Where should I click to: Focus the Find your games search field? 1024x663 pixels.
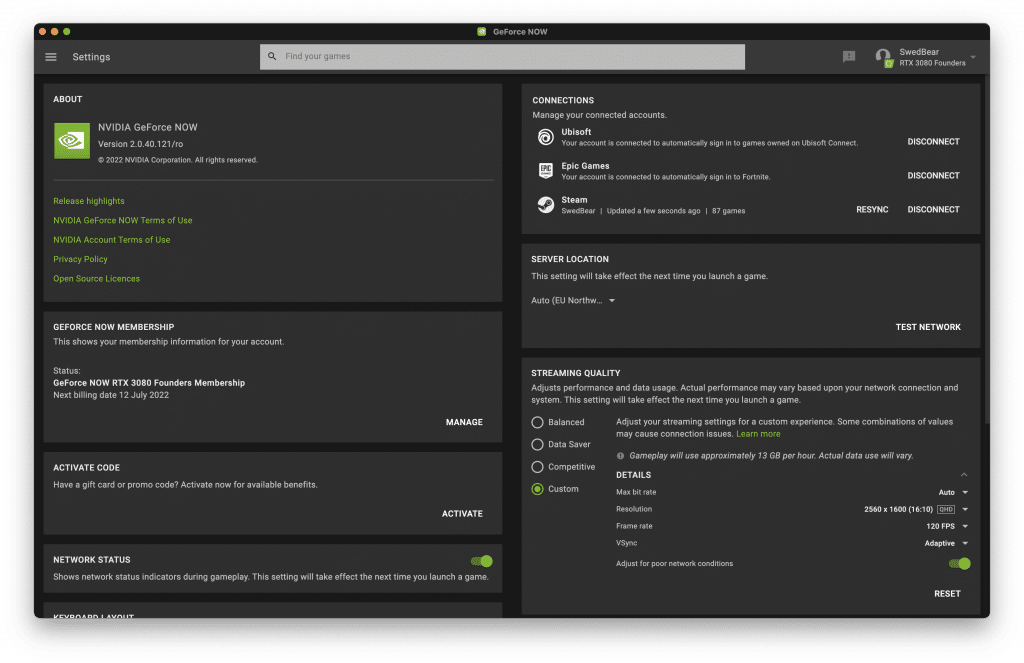click(502, 57)
